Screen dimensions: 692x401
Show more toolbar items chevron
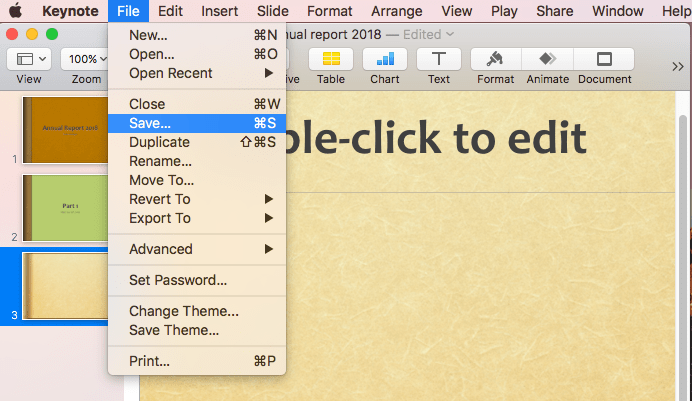pyautogui.click(x=678, y=67)
